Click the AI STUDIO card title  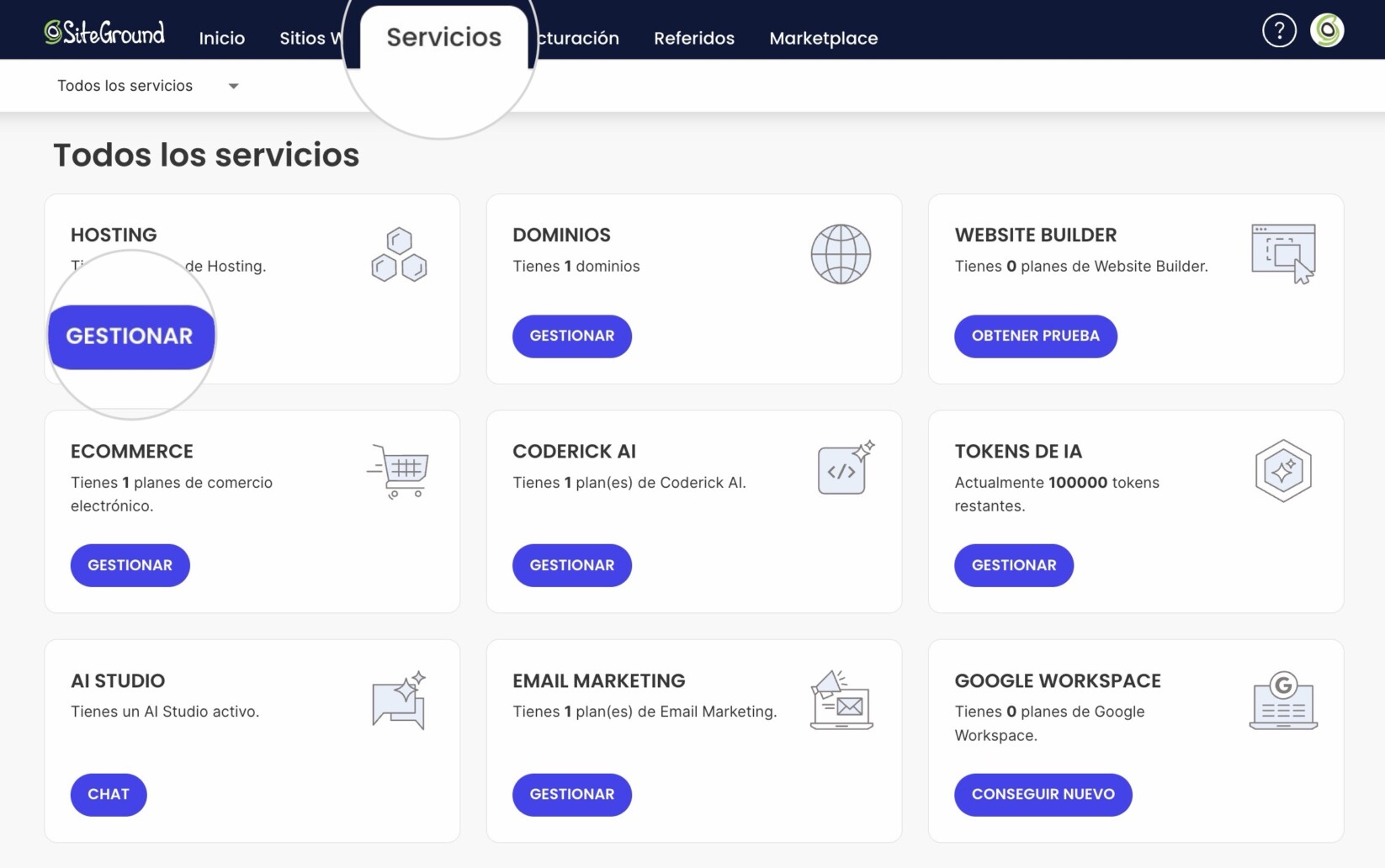118,680
